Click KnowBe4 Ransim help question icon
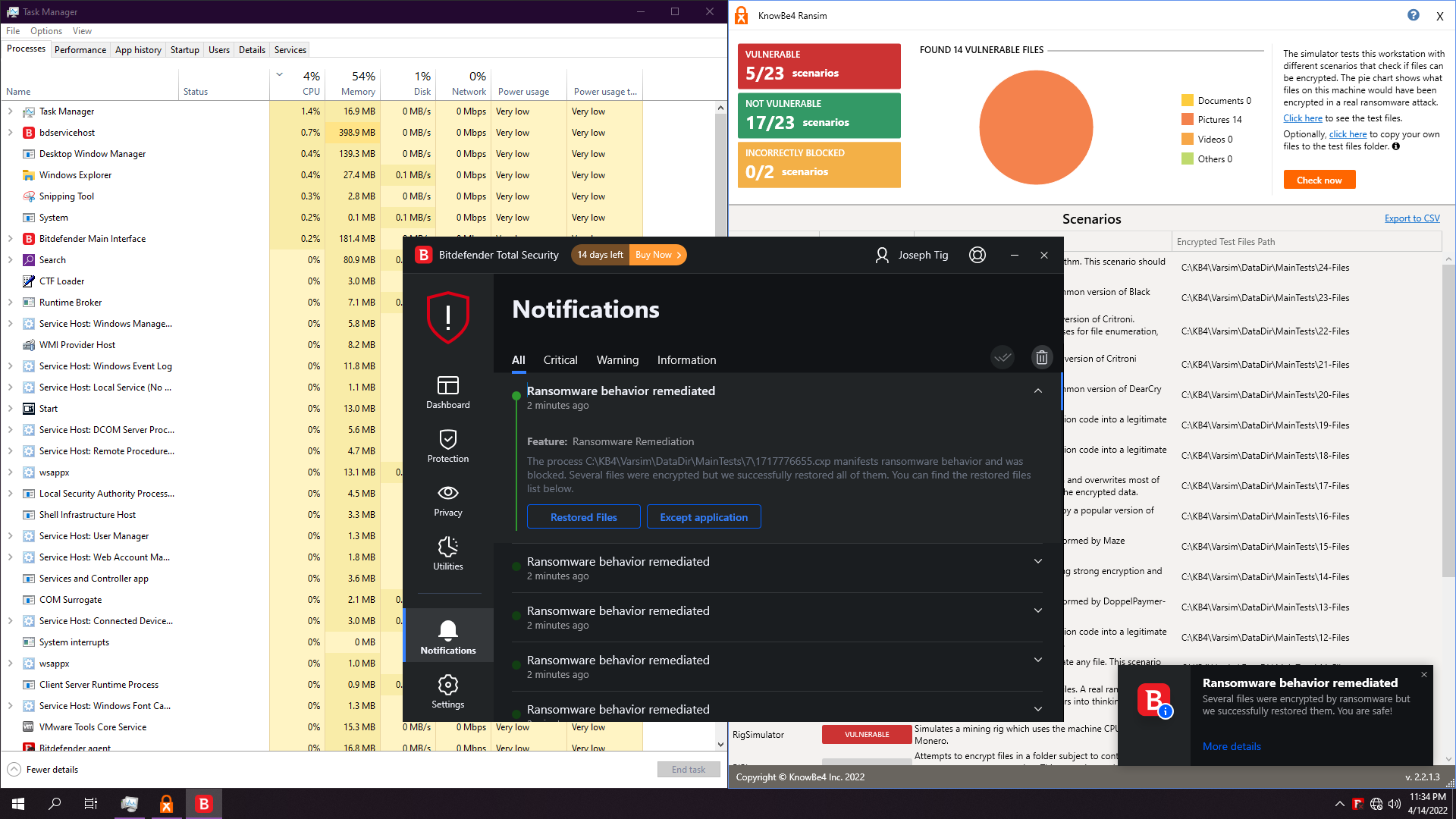Image resolution: width=1456 pixels, height=819 pixels. 1413,15
